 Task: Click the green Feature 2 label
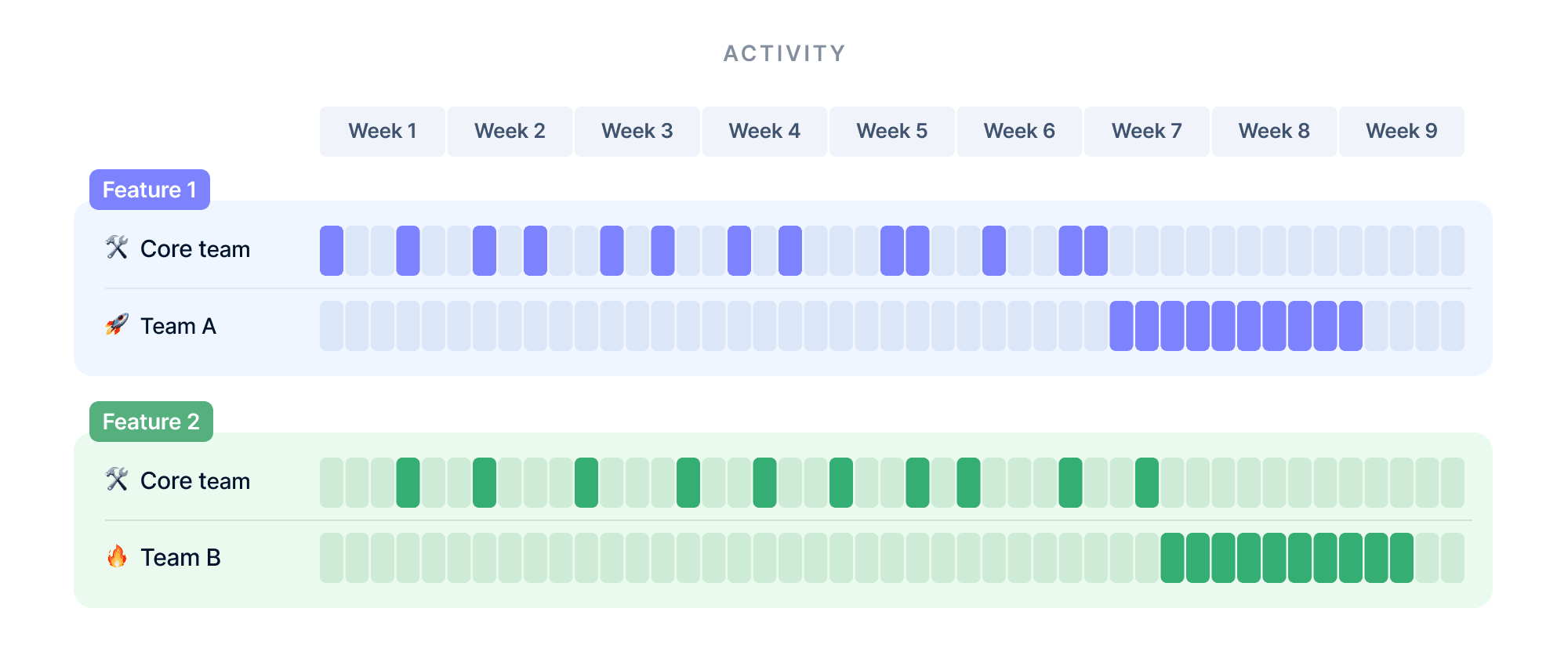tap(151, 422)
